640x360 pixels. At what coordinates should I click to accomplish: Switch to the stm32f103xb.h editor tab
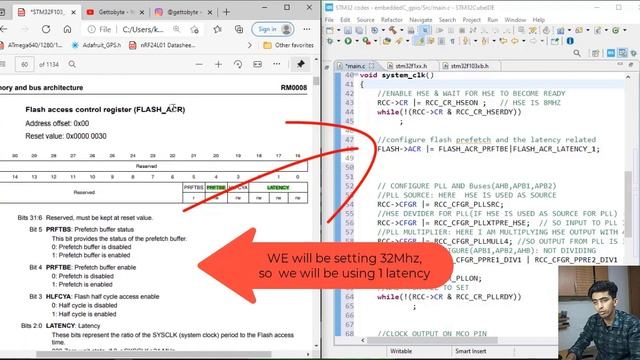pyautogui.click(x=469, y=66)
